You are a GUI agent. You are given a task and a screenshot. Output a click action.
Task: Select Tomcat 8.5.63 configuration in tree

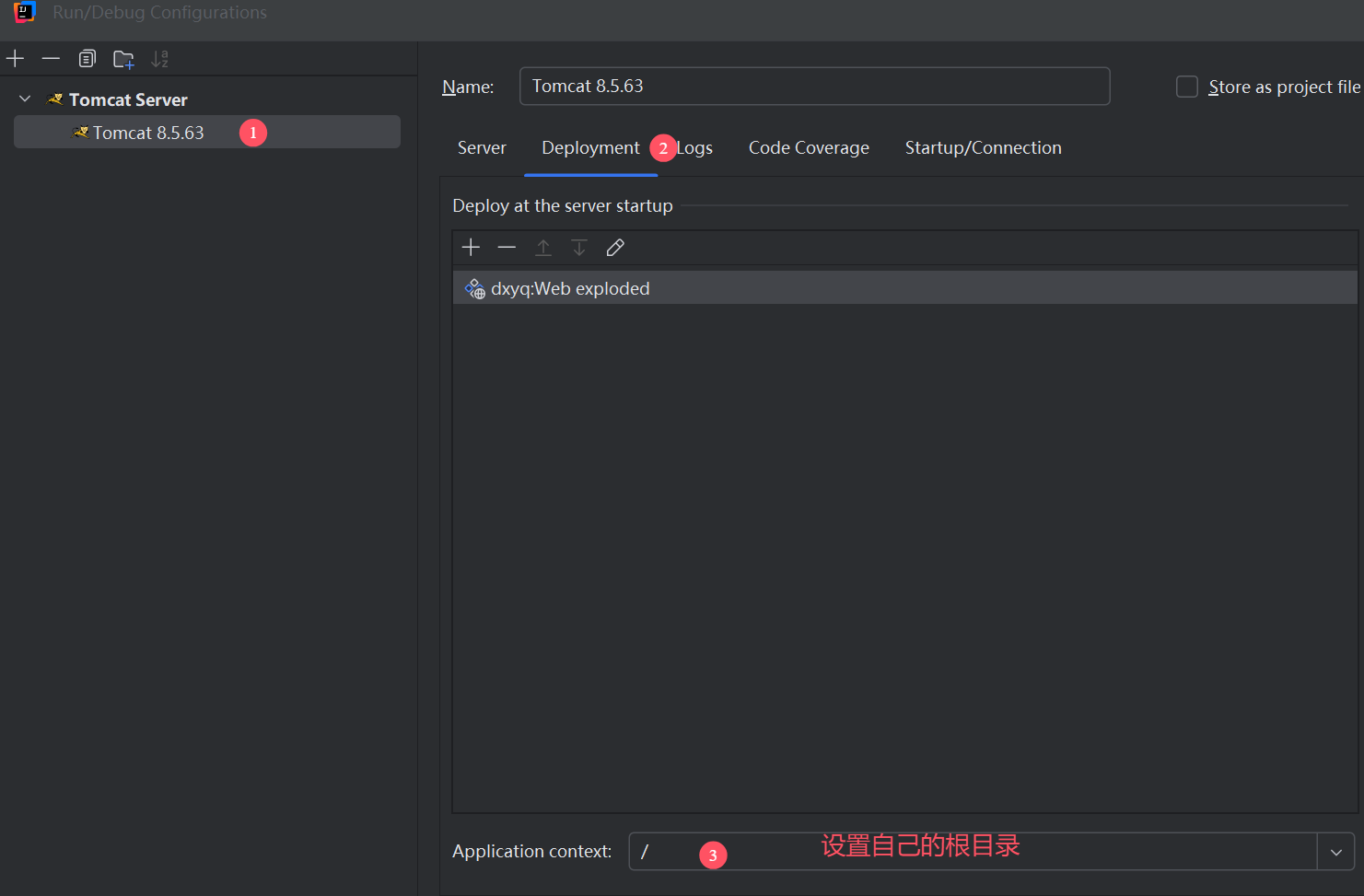pyautogui.click(x=148, y=133)
